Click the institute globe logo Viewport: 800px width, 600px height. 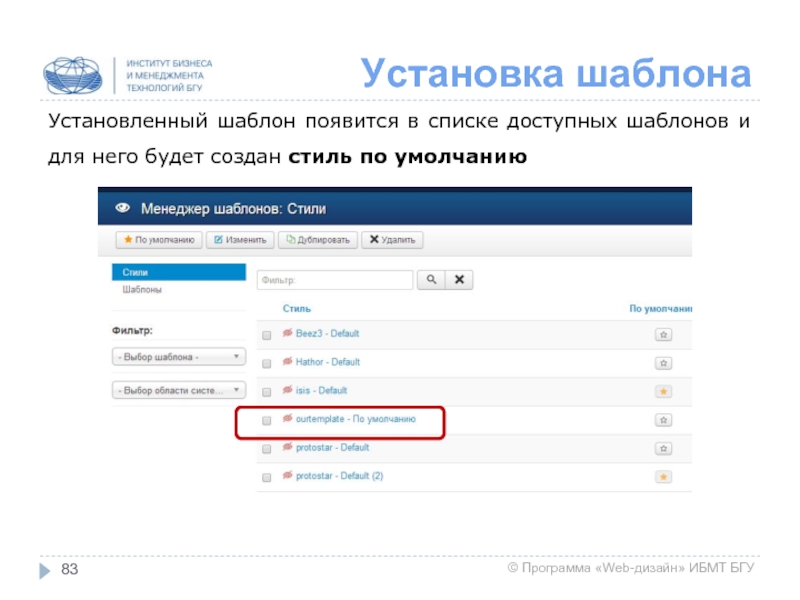[x=72, y=76]
